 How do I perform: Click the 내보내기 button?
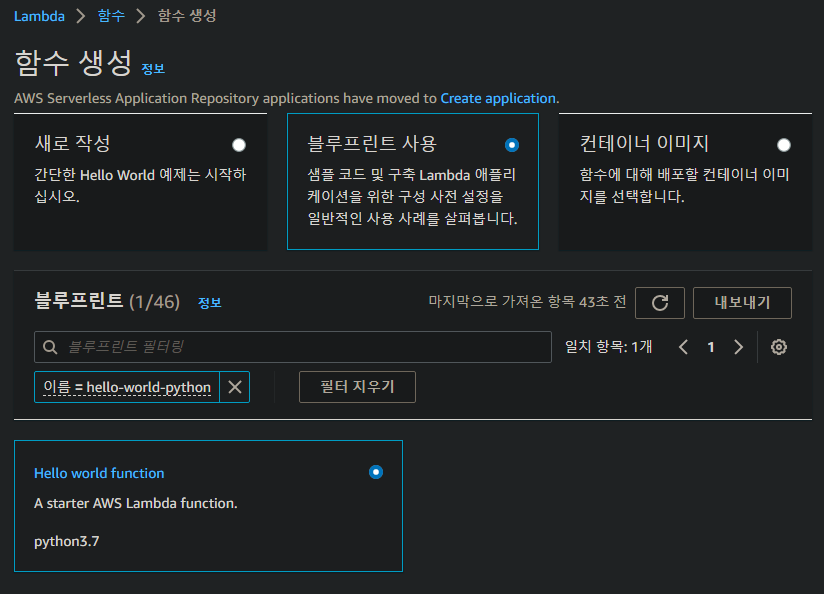742,303
